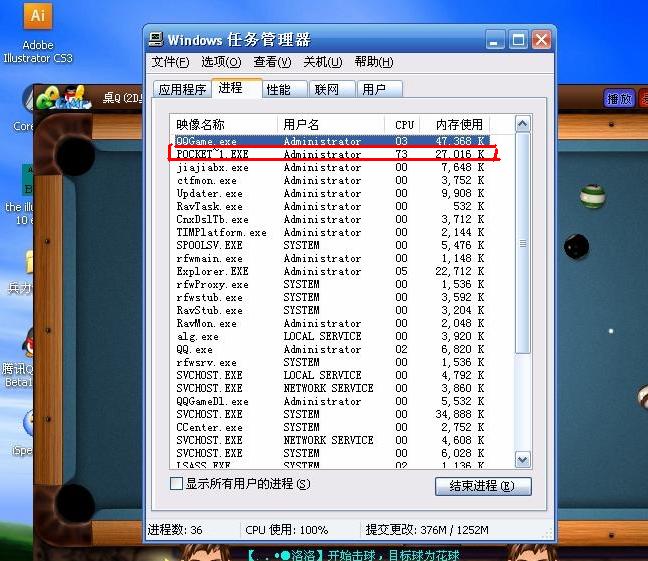Select the rfwstub.exe process row

330,297
